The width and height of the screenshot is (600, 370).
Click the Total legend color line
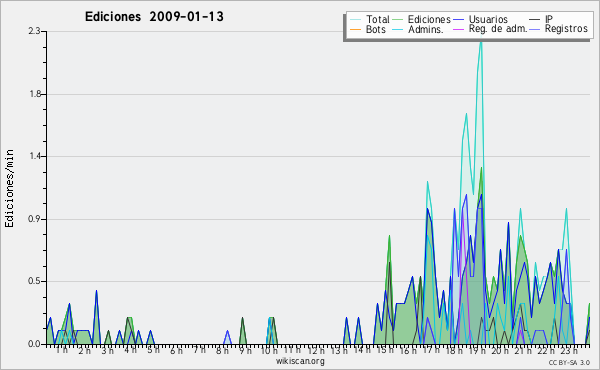pyautogui.click(x=355, y=20)
